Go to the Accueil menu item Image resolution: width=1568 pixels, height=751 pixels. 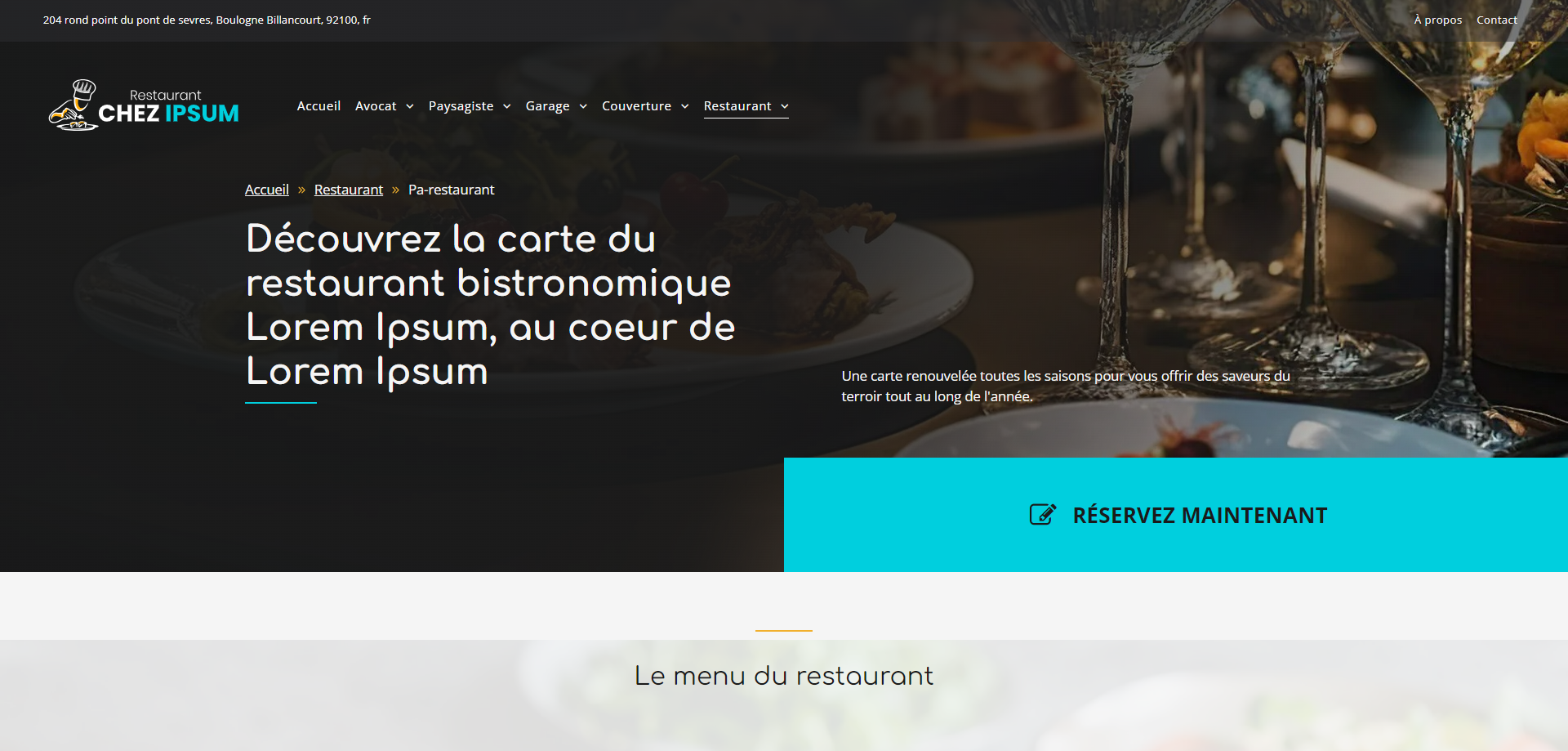point(318,106)
